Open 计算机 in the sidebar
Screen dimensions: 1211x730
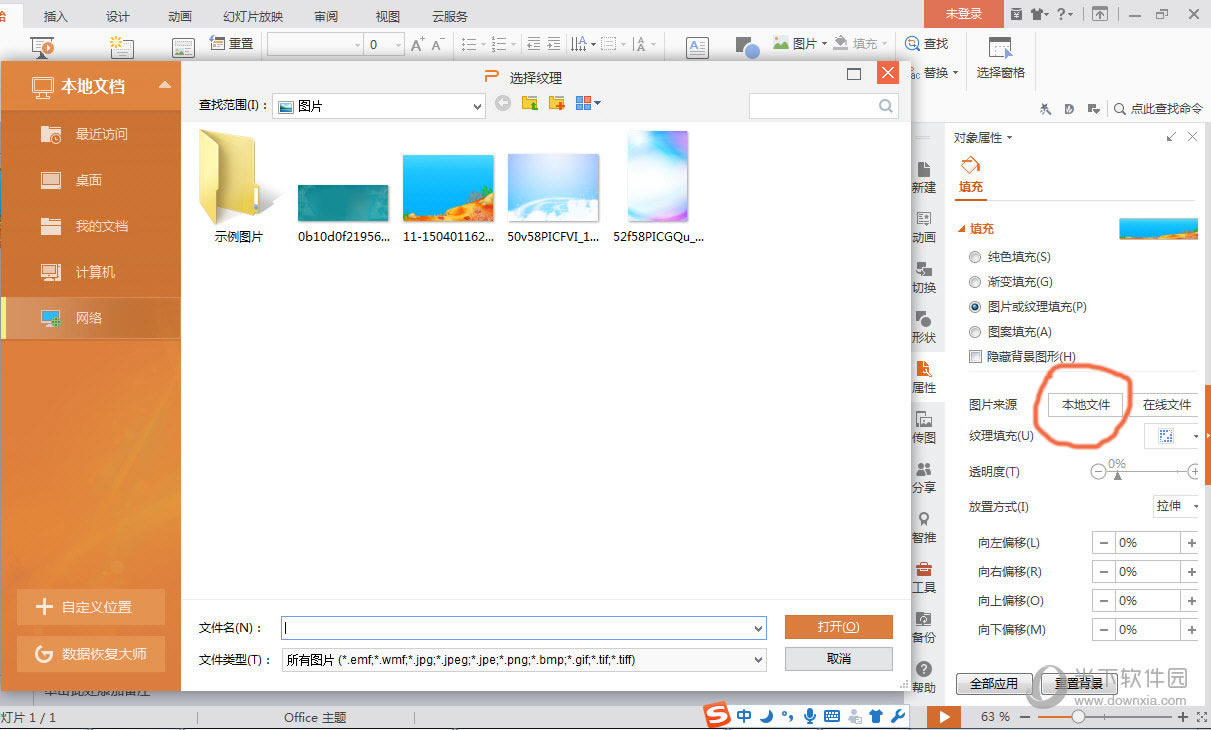tap(91, 272)
